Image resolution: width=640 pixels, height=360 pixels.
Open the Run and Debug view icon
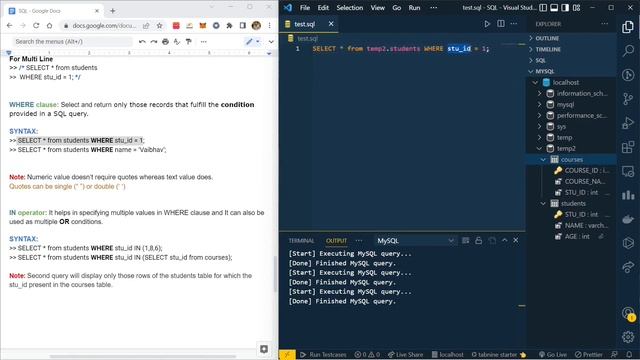tap(628, 123)
